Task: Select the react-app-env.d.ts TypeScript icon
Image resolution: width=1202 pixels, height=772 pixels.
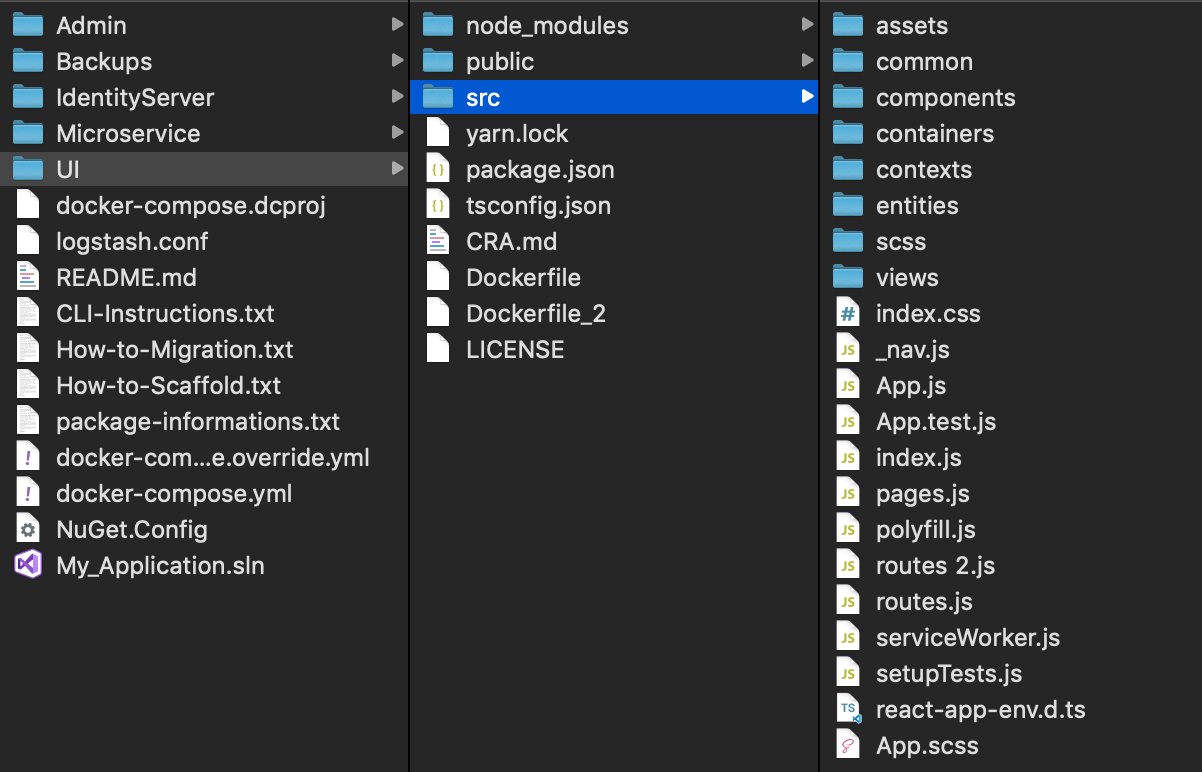Action: pos(848,709)
